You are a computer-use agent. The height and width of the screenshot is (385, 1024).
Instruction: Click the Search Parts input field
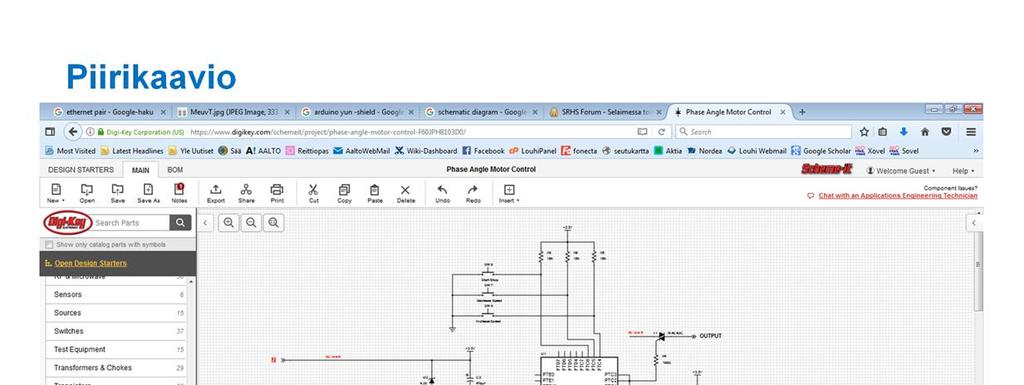tap(131, 223)
